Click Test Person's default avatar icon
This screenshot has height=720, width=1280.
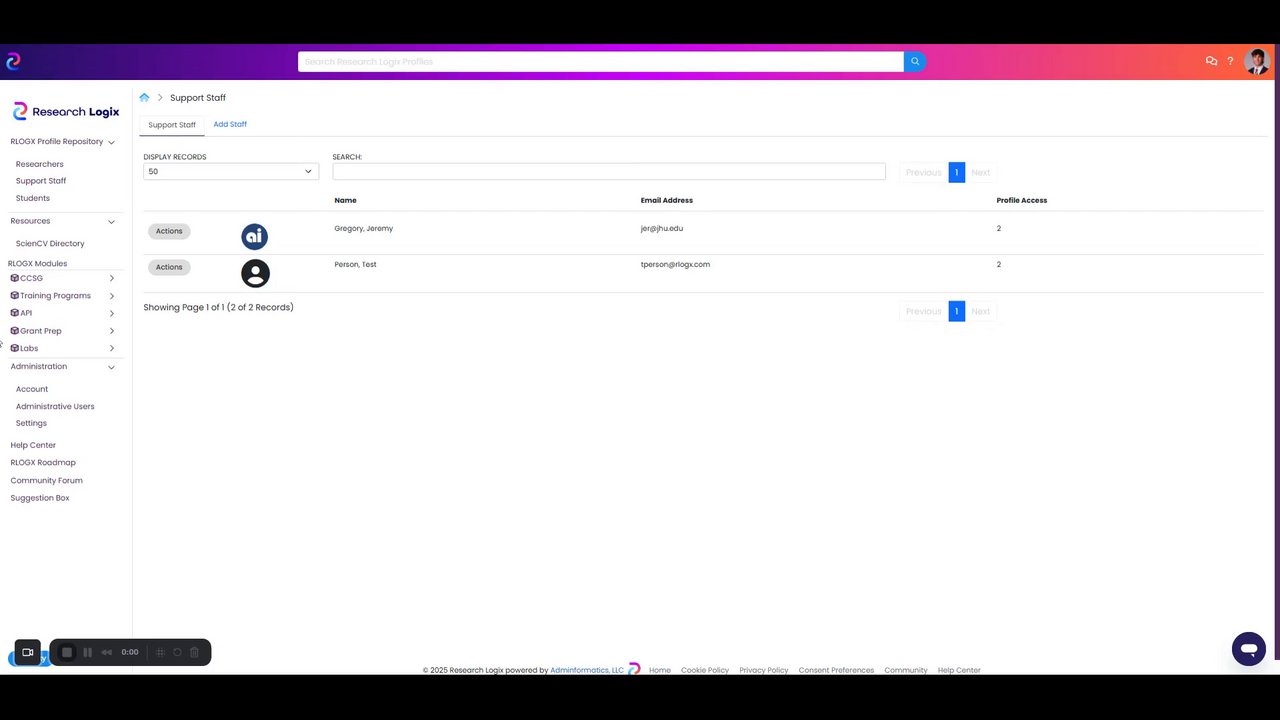pyautogui.click(x=255, y=273)
